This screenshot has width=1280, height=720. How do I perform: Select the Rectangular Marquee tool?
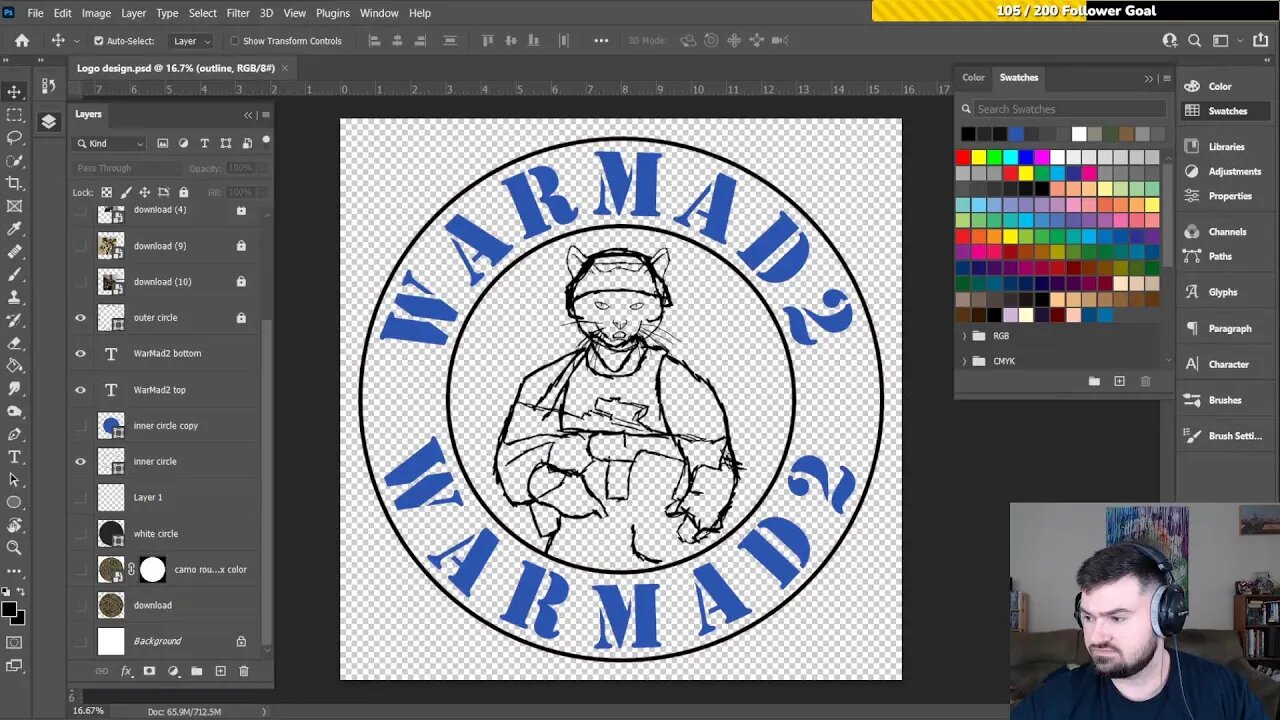pyautogui.click(x=14, y=115)
